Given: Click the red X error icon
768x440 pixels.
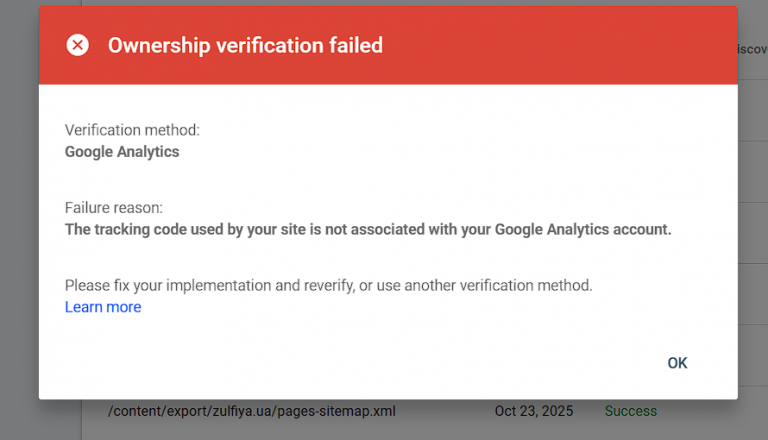Looking at the screenshot, I should (x=77, y=45).
